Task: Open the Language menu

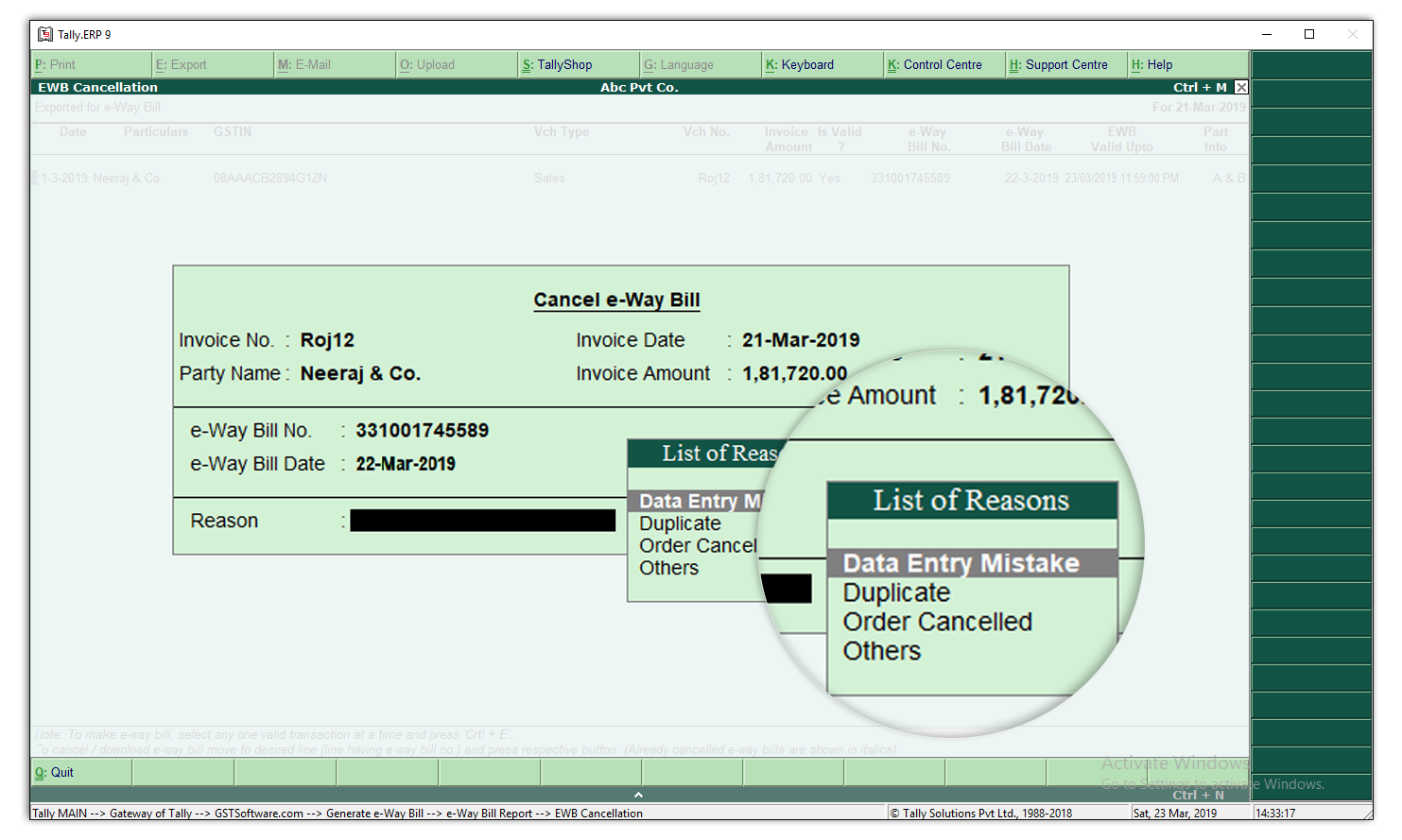Action: [x=701, y=64]
